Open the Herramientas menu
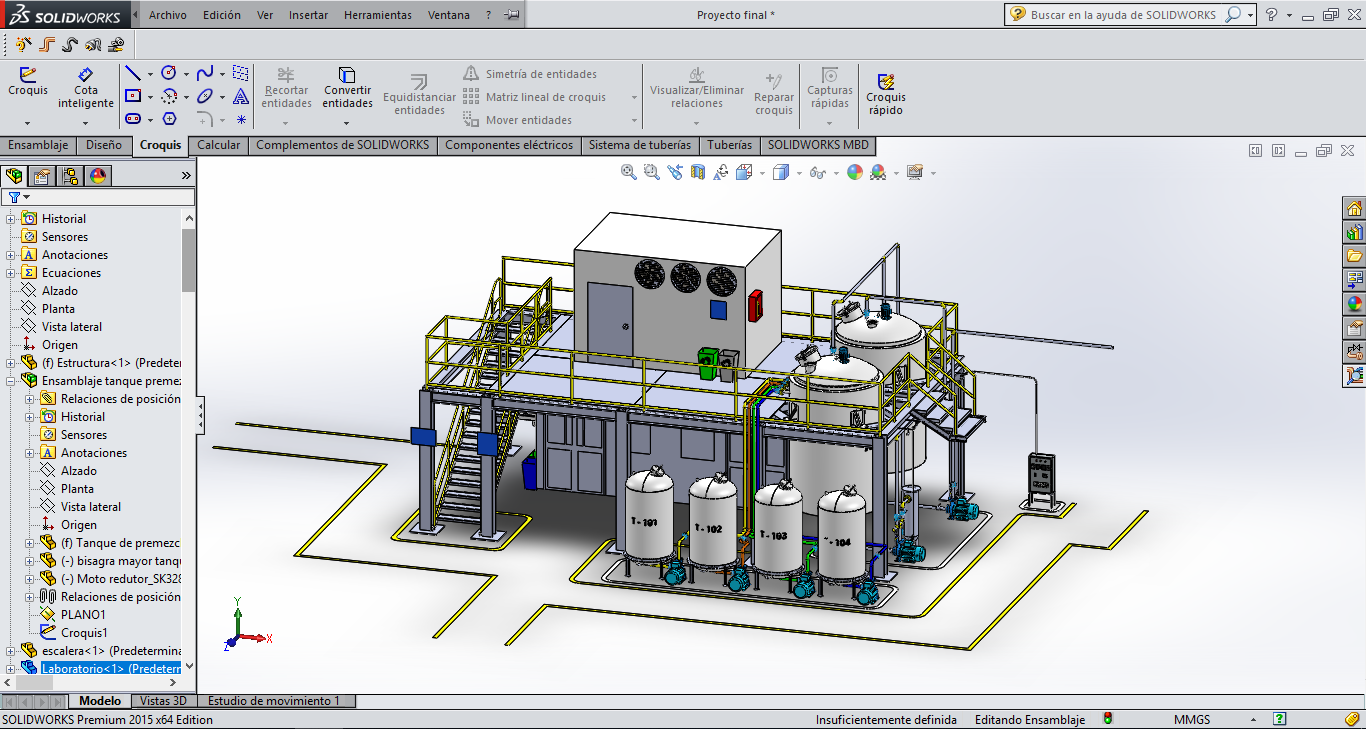 (x=377, y=15)
